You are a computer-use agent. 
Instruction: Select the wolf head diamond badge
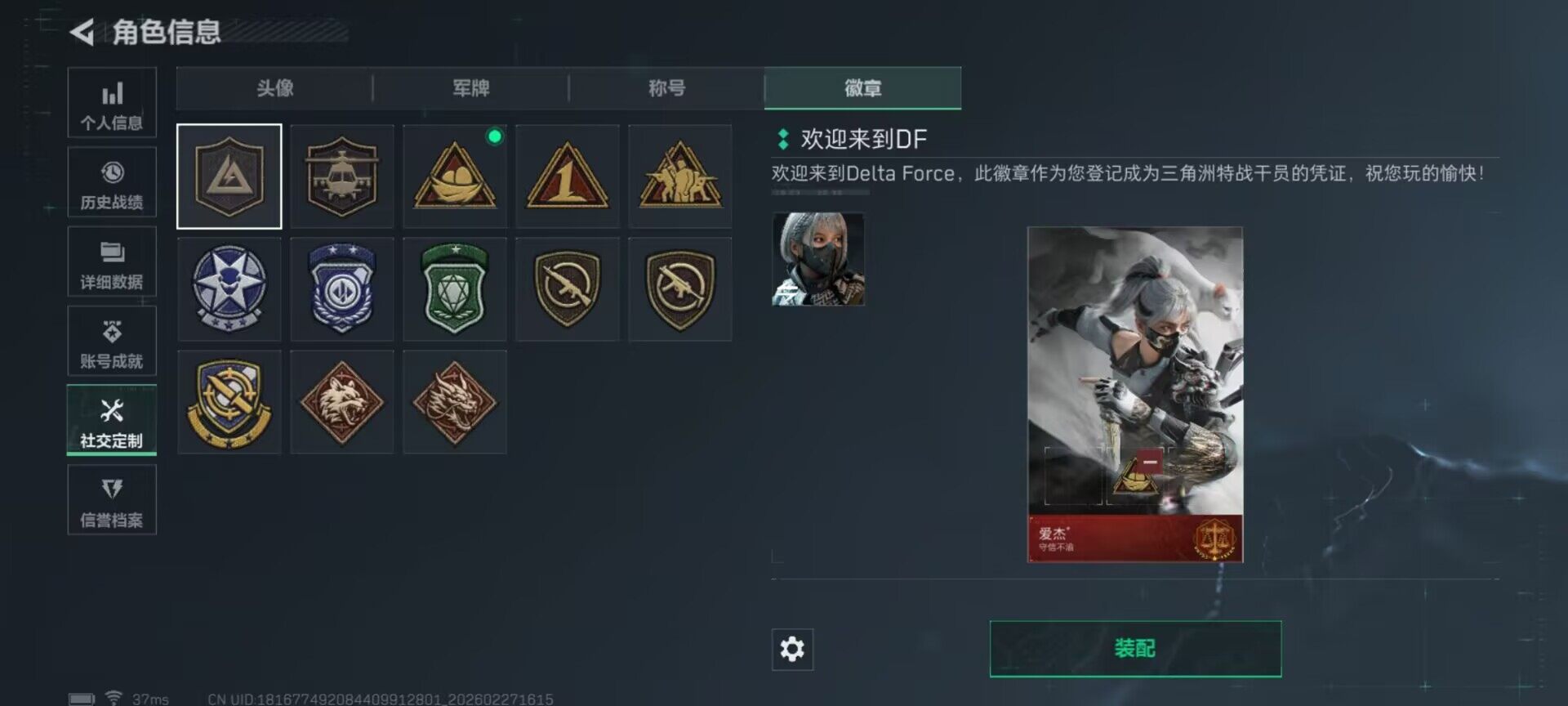click(x=342, y=402)
